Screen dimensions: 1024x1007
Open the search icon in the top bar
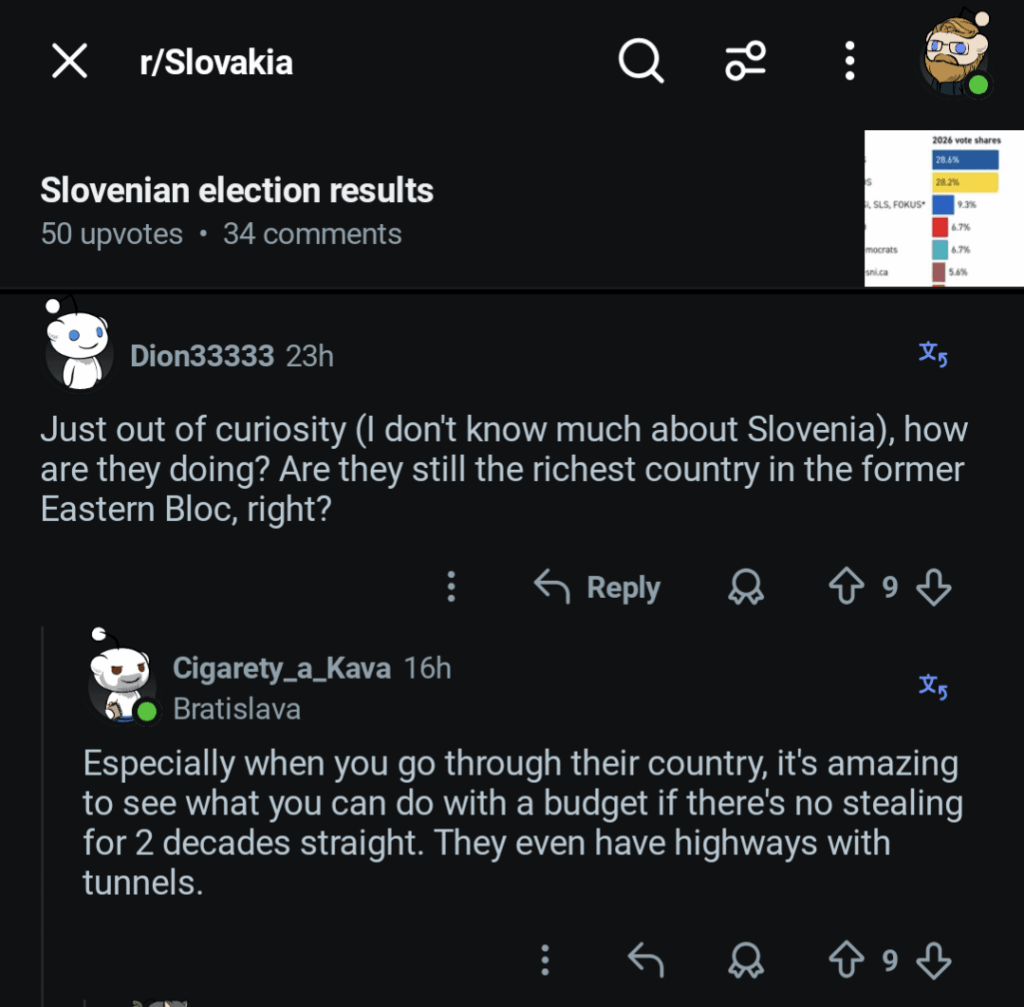tap(640, 61)
